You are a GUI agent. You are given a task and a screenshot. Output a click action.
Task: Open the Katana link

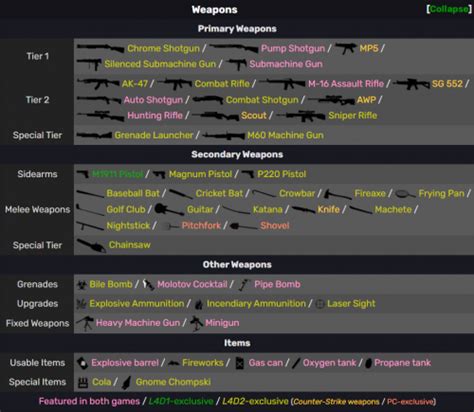pyautogui.click(x=267, y=210)
